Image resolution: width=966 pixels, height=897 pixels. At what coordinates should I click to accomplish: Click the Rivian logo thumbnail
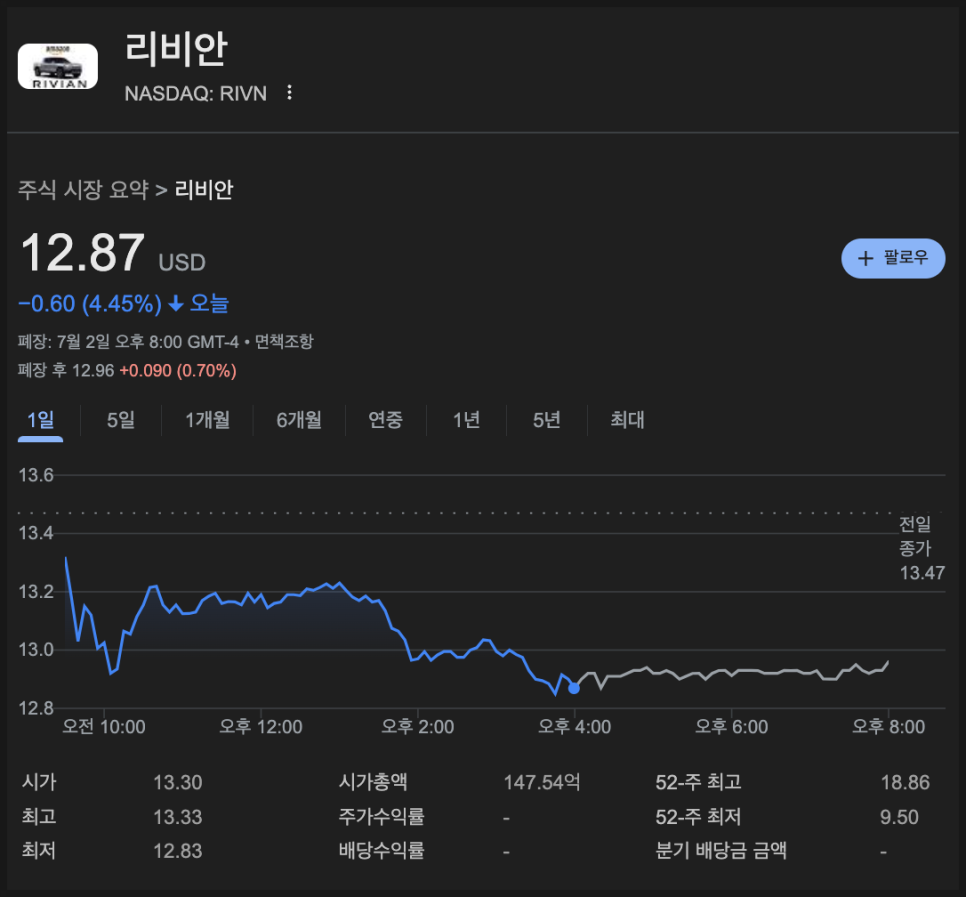click(58, 67)
